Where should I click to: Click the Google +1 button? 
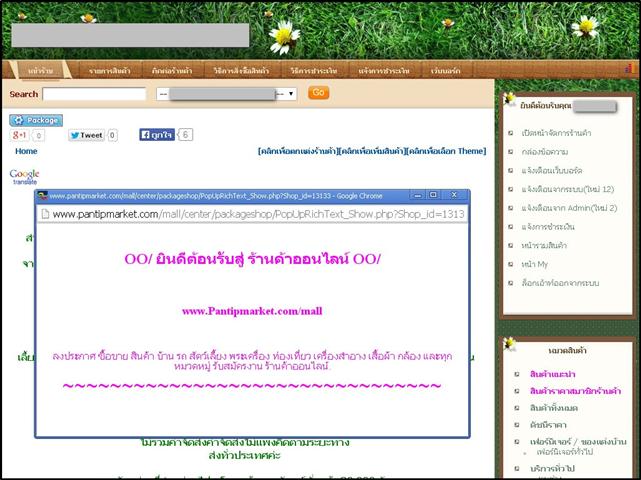click(x=20, y=135)
